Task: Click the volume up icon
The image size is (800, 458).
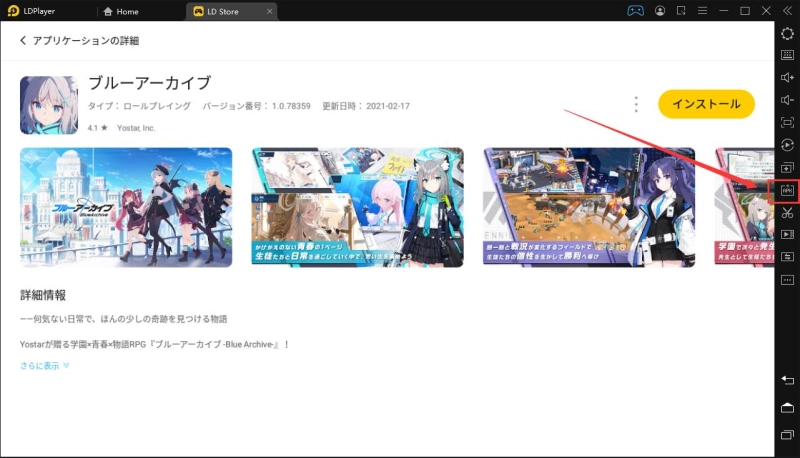Action: (x=787, y=78)
